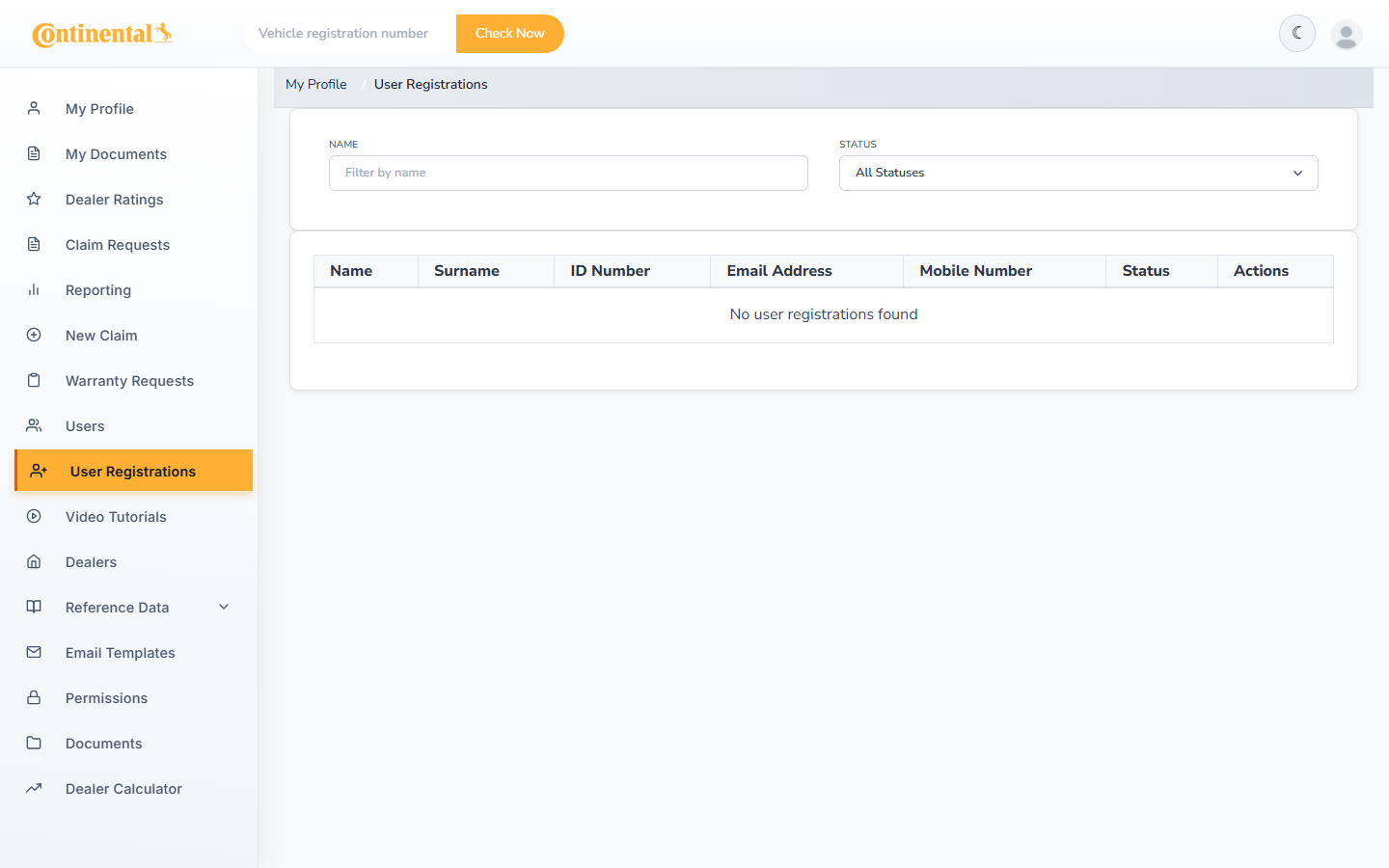Viewport: 1389px width, 868px height.
Task: Click the Dealer Calculator trending icon
Action: tap(34, 788)
